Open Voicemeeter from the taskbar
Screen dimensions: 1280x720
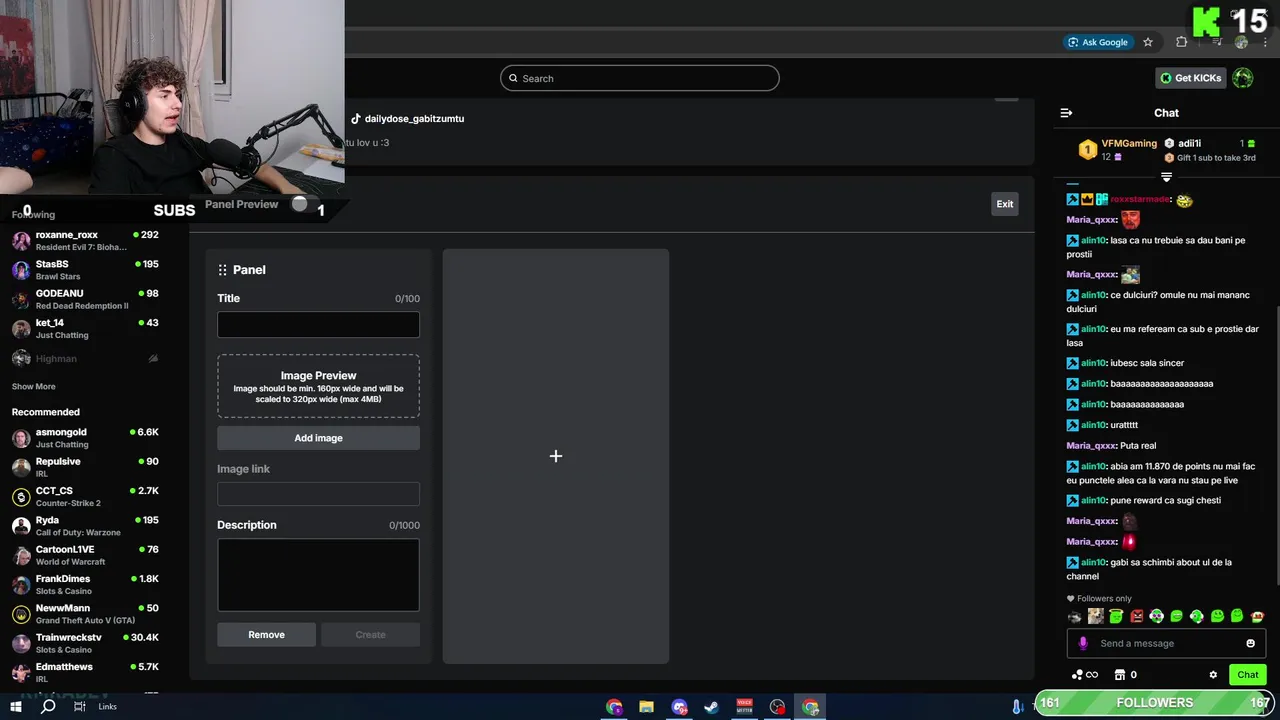(744, 707)
